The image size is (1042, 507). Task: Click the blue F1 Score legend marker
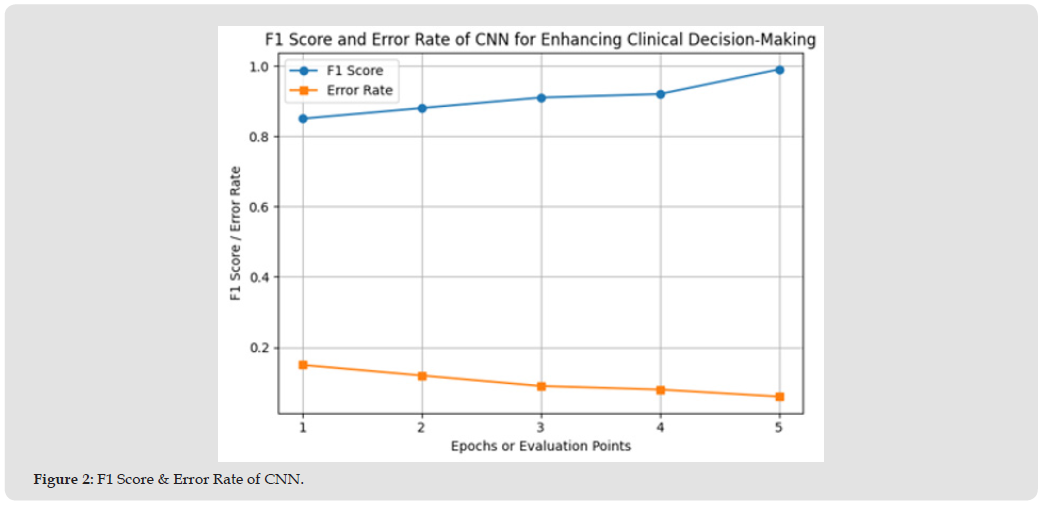point(302,71)
